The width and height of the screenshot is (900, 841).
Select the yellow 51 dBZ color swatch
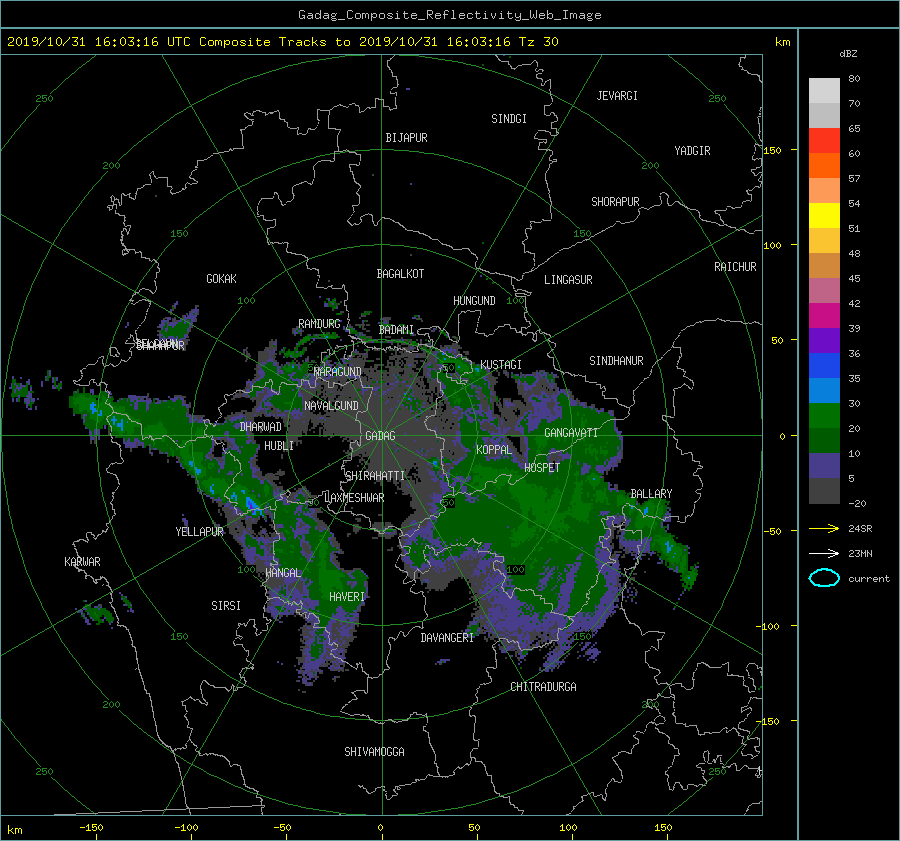pyautogui.click(x=824, y=215)
